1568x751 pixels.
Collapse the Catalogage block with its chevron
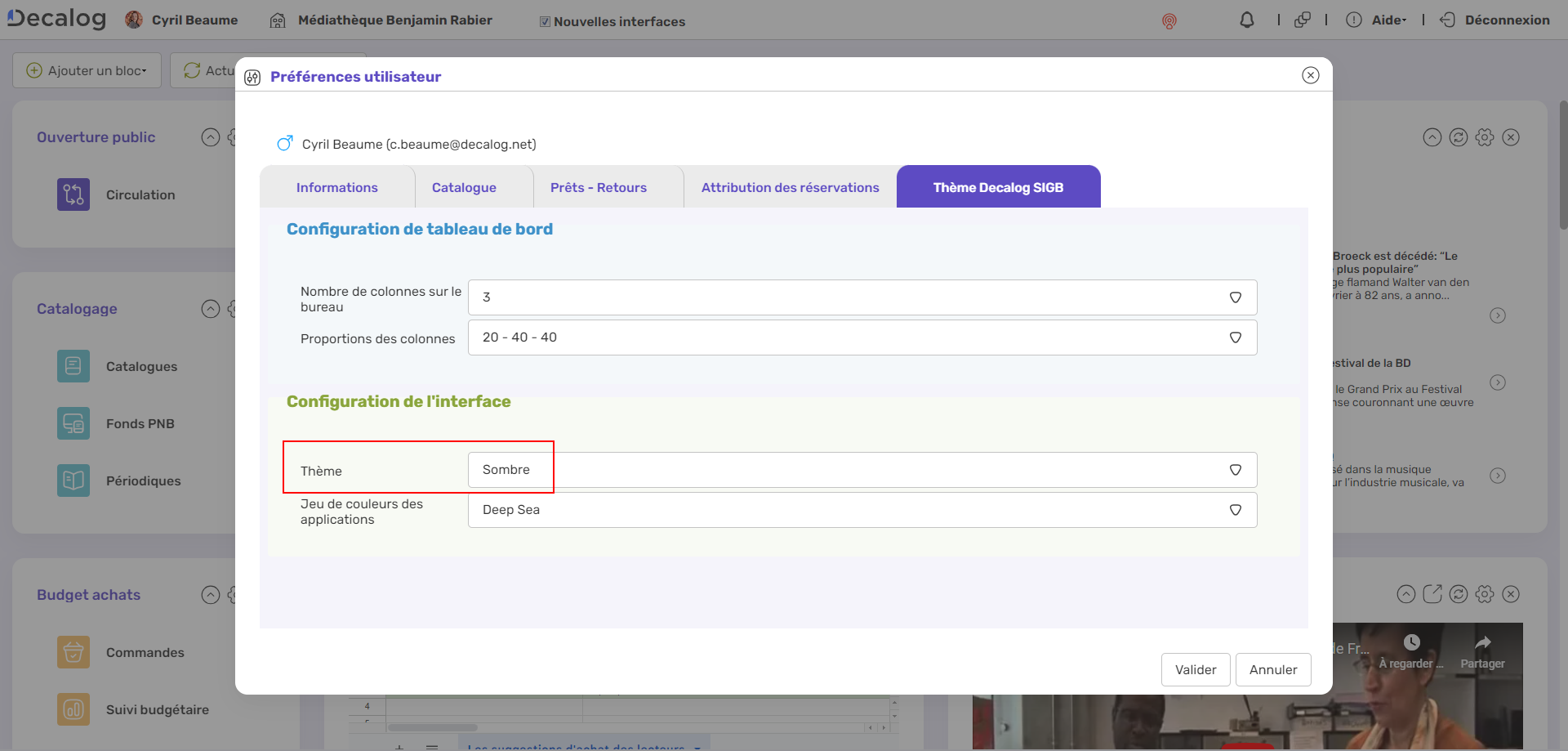click(x=210, y=309)
